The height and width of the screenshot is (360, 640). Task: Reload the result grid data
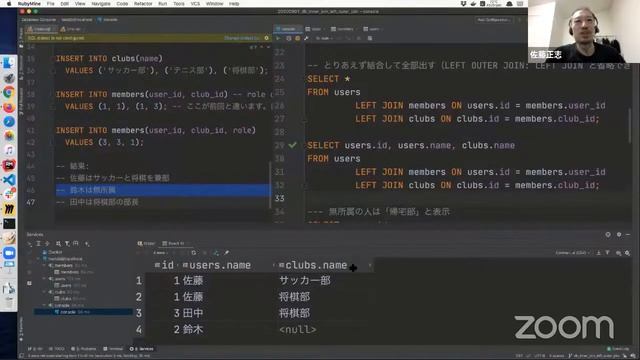[x=193, y=253]
